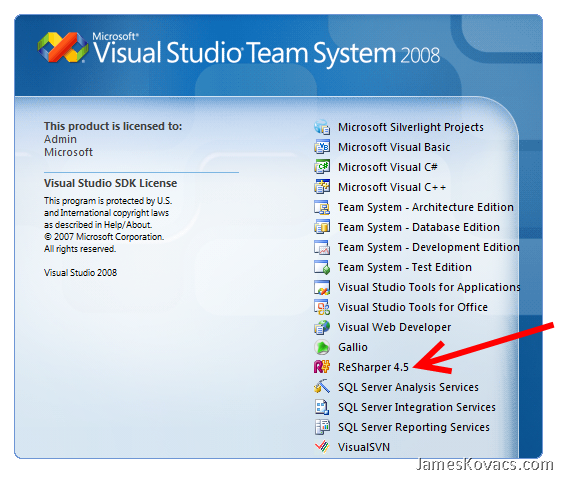Click the Visual Studio infinity logo
This screenshot has width=561, height=477.
(63, 47)
